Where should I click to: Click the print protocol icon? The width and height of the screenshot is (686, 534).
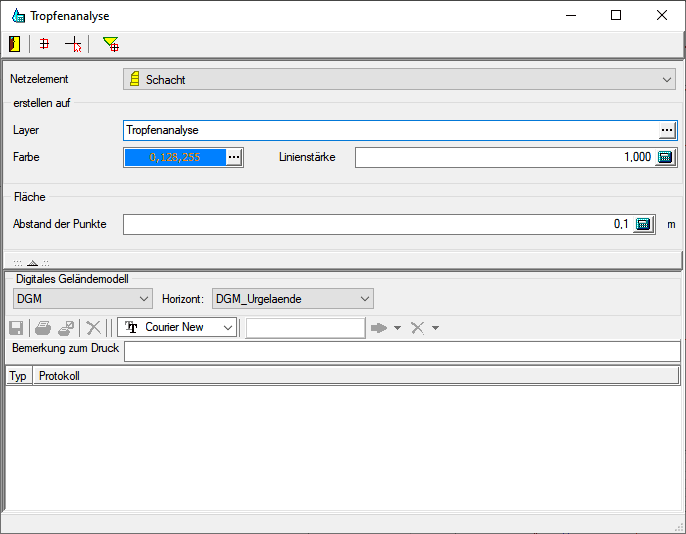click(x=44, y=327)
